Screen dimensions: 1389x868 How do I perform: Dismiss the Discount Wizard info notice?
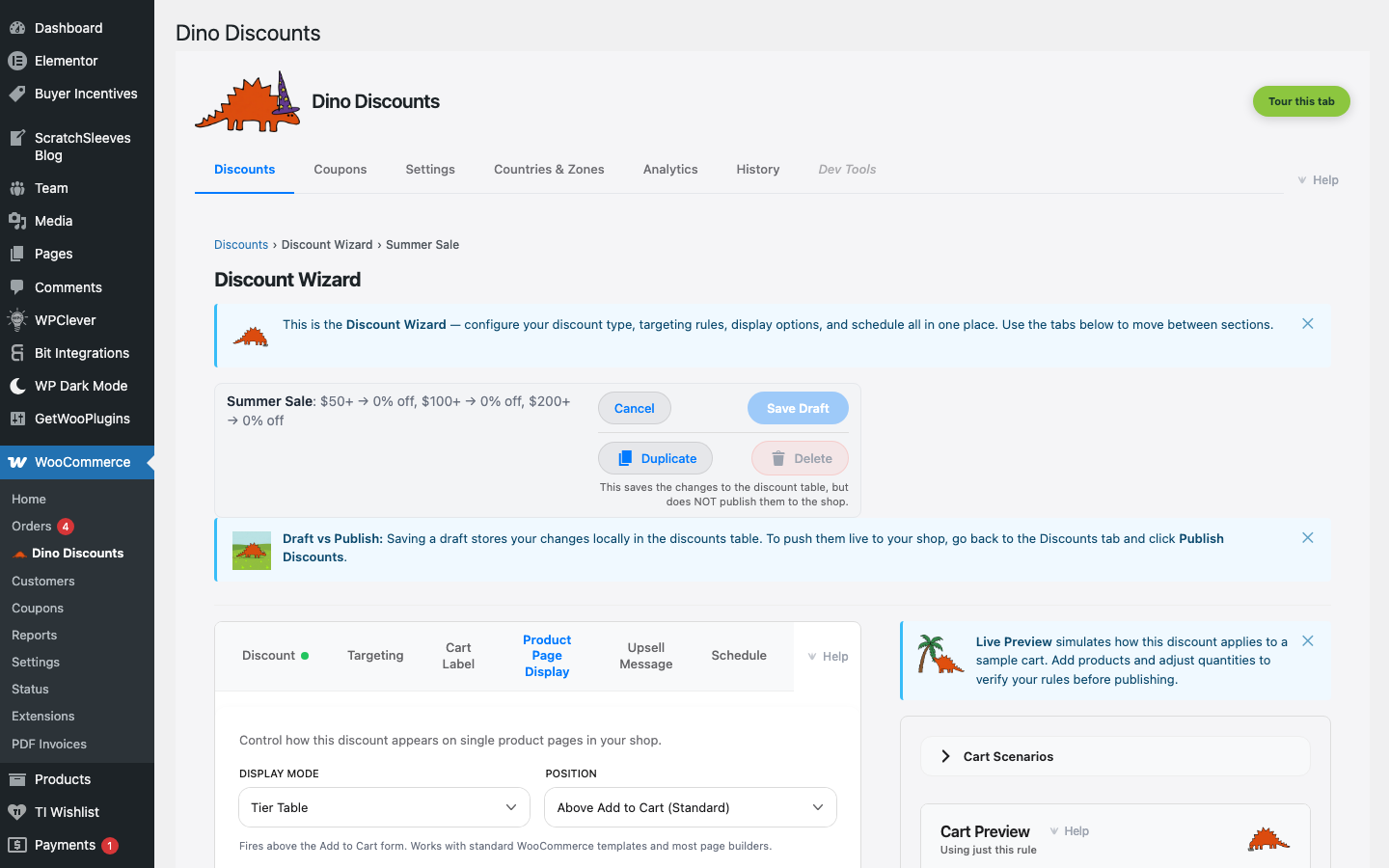1308,324
